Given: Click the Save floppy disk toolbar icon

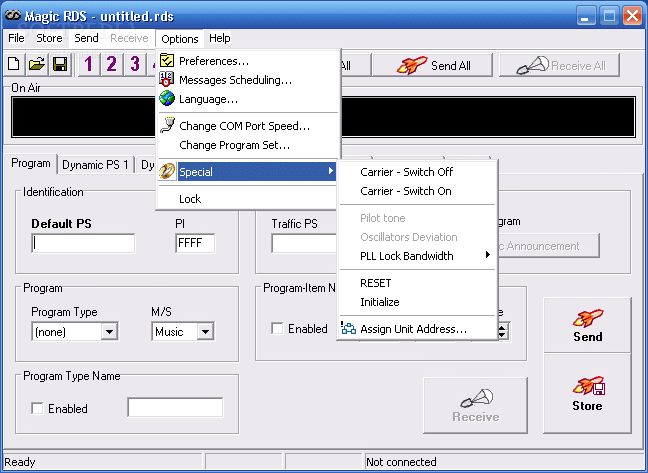Looking at the screenshot, I should coord(60,64).
